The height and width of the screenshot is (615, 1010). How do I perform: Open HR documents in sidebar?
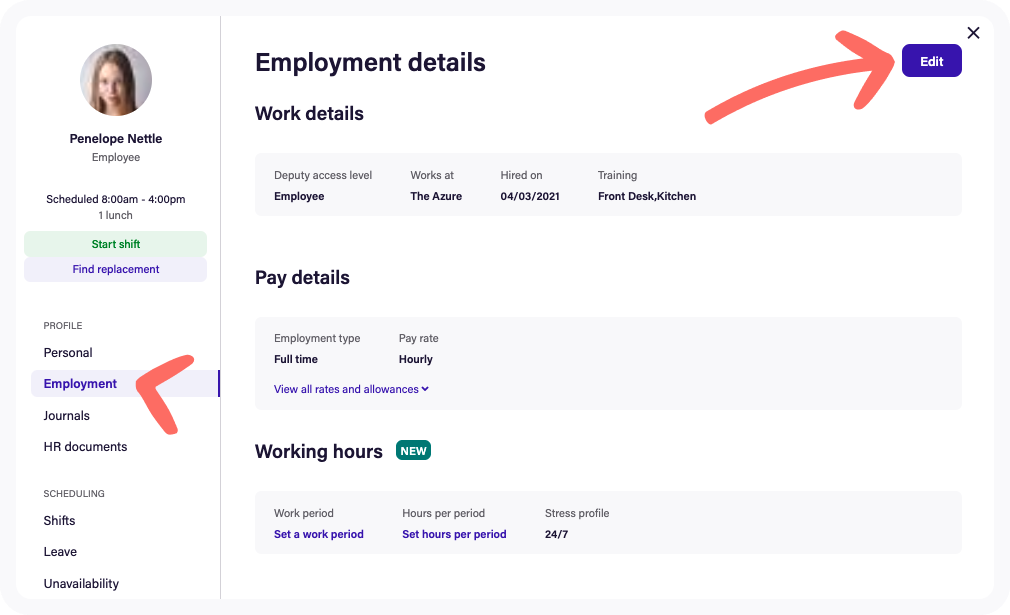[85, 447]
